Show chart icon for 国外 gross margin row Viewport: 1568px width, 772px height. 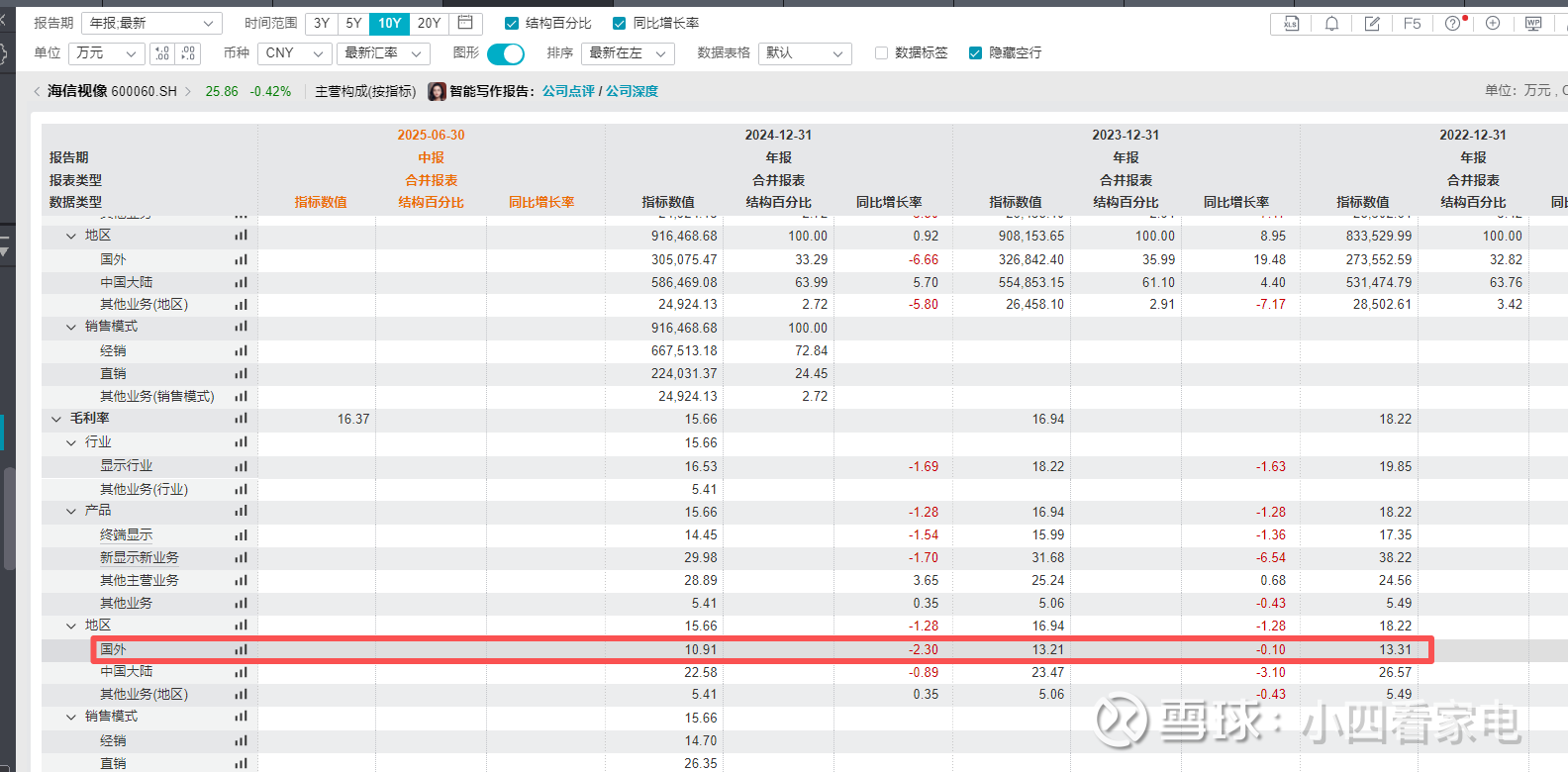(241, 649)
